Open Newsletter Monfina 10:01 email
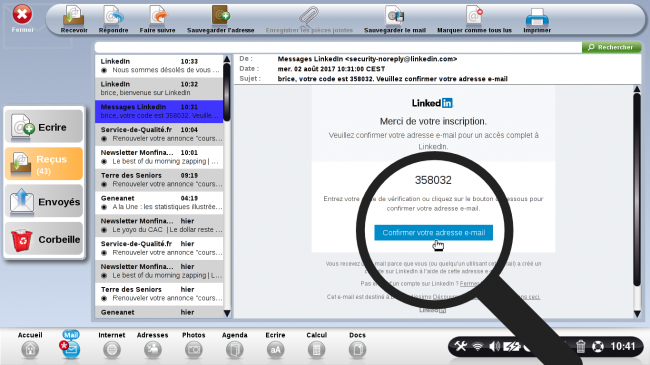Image resolution: width=650 pixels, height=365 pixels. point(159,157)
